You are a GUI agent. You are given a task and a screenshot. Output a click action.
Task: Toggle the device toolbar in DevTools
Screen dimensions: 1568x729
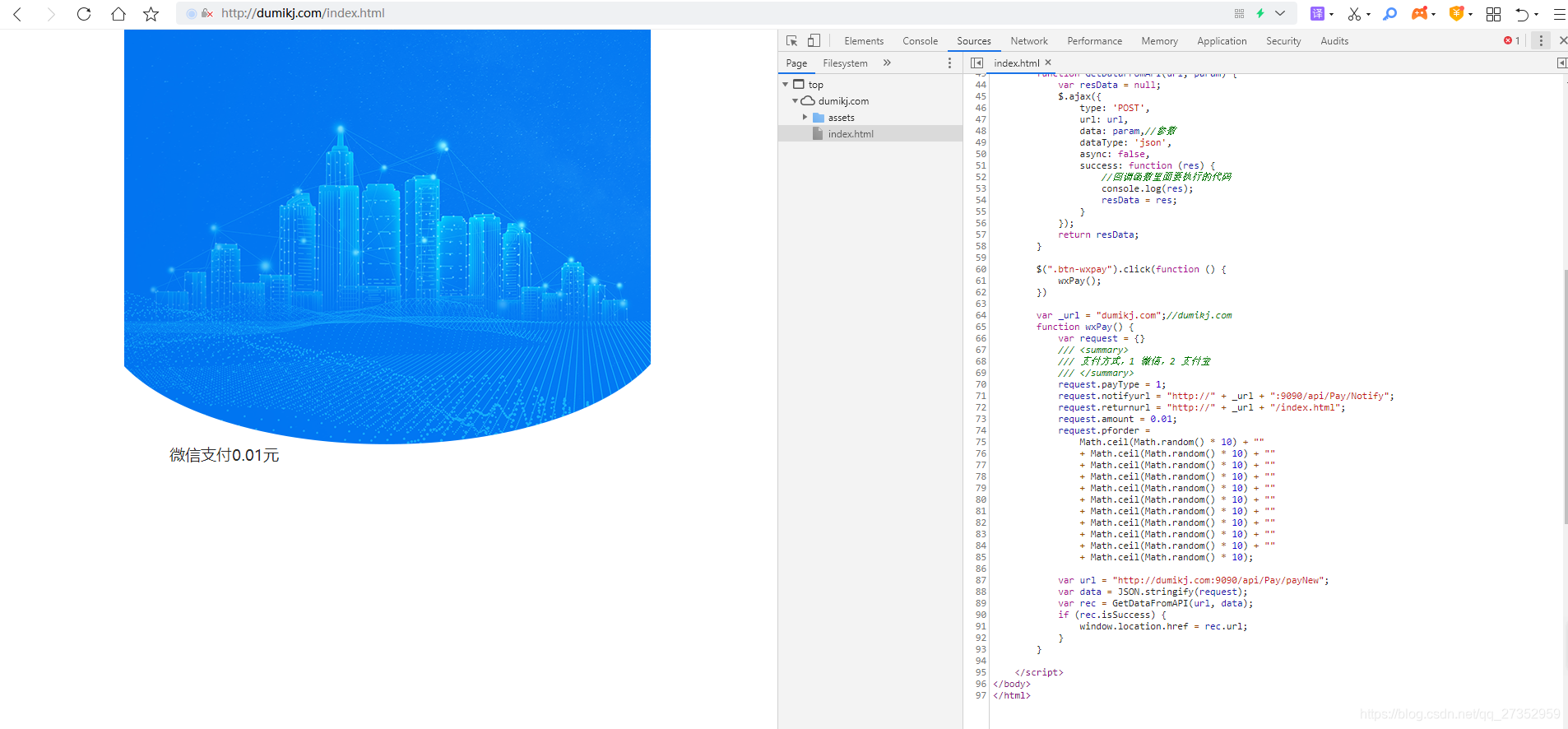tap(814, 40)
